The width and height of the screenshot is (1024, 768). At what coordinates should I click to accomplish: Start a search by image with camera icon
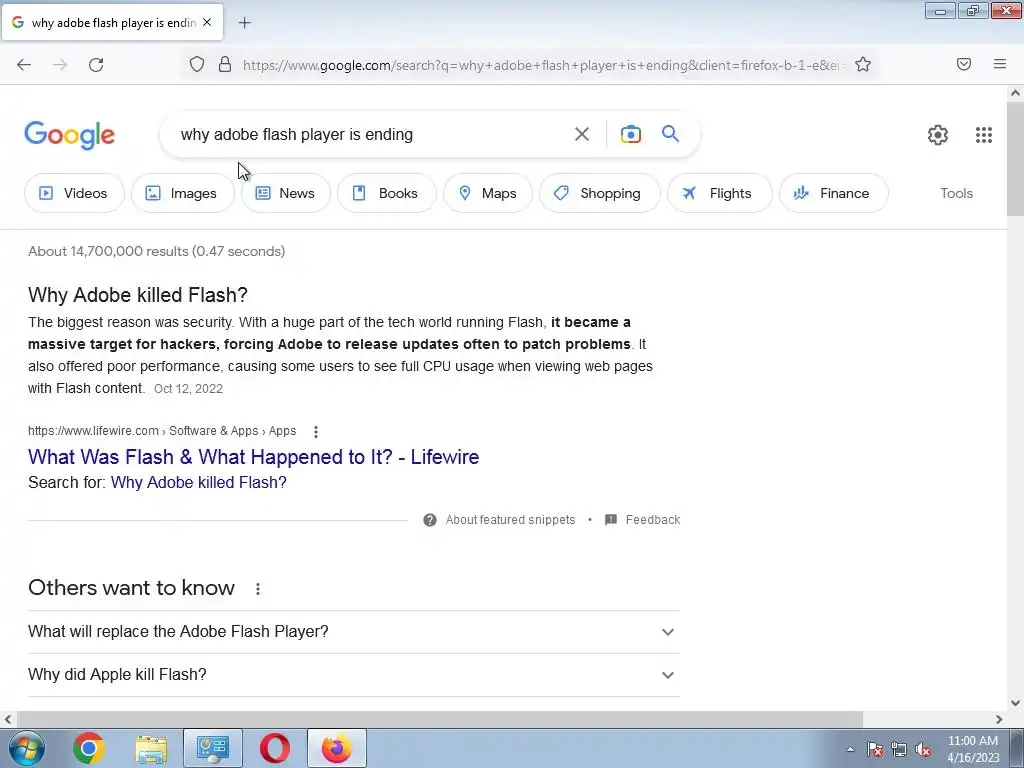point(630,134)
